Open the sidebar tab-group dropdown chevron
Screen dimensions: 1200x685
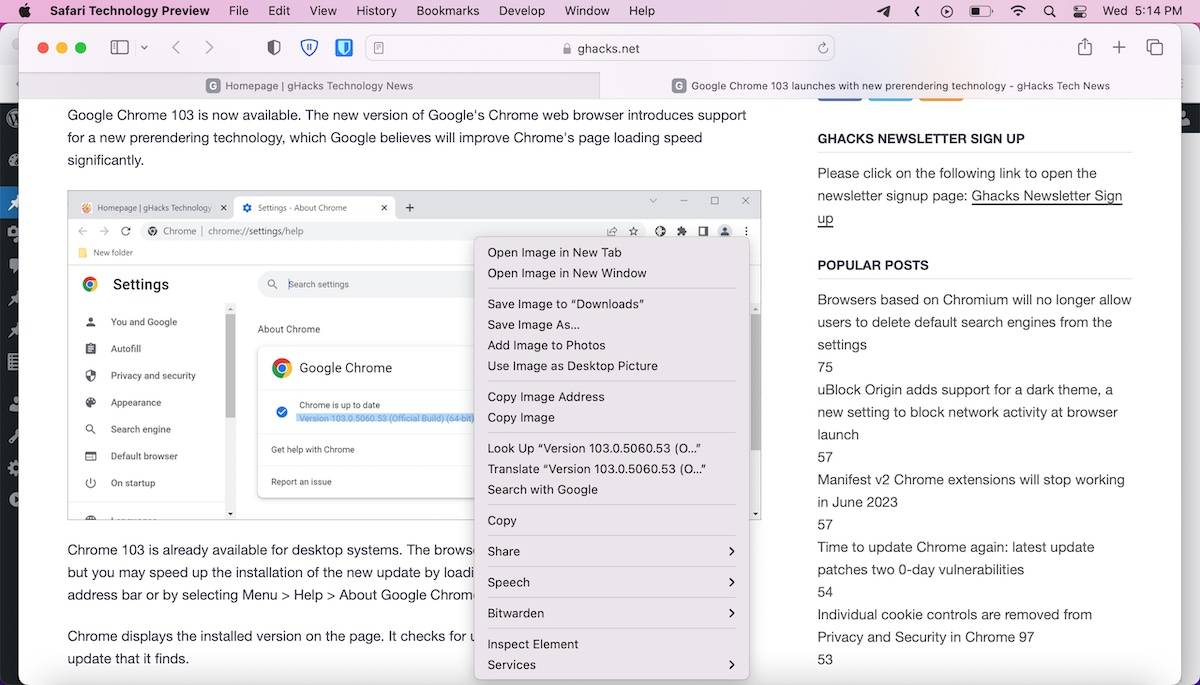point(144,47)
